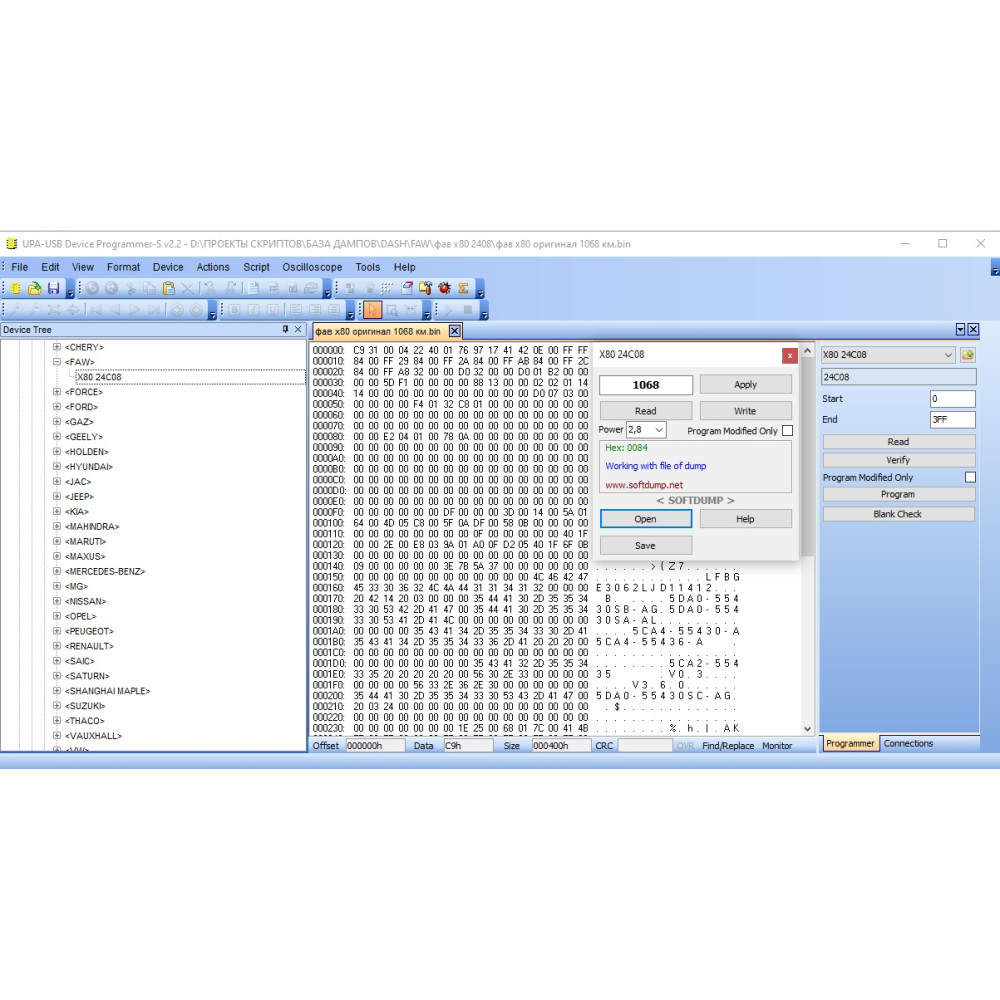Click the Delete X toolbar icon
The width and height of the screenshot is (1000, 1000).
(188, 288)
